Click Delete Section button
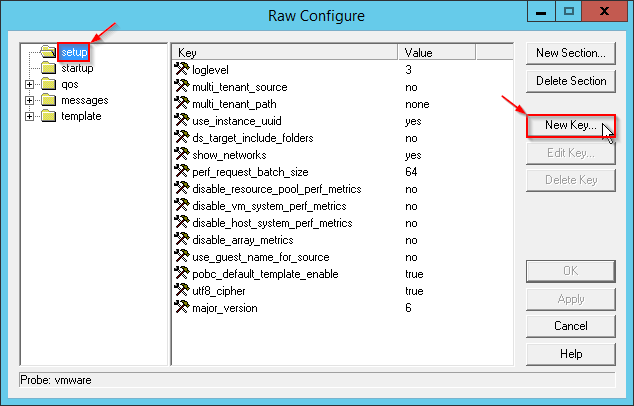 570,81
